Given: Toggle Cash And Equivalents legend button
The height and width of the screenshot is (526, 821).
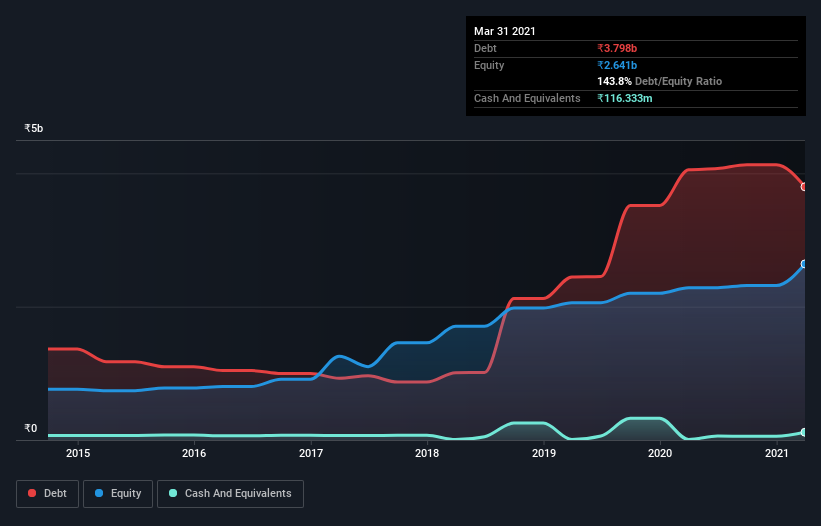Looking at the screenshot, I should pyautogui.click(x=230, y=494).
